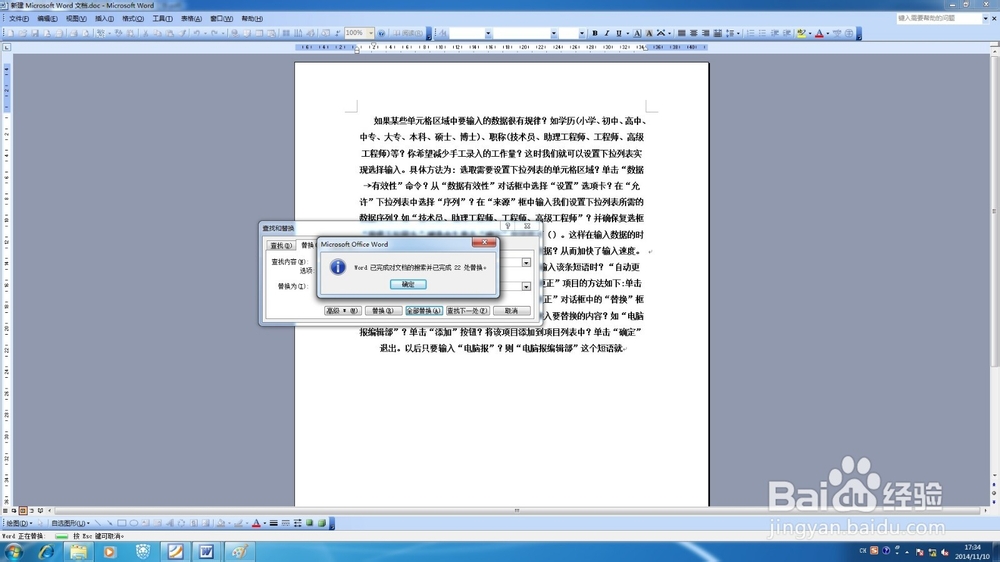This screenshot has height=562, width=1000.
Task: Click the Word Help question mark icon
Action: coord(381,33)
